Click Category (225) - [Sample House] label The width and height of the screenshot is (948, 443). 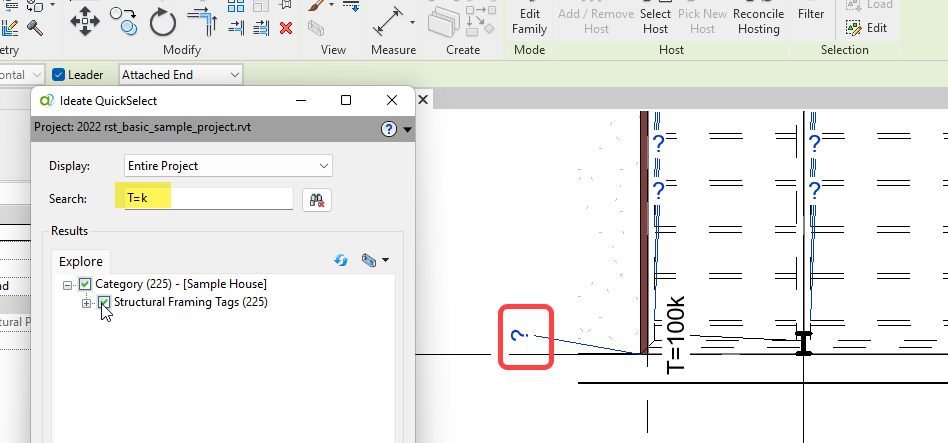point(181,284)
